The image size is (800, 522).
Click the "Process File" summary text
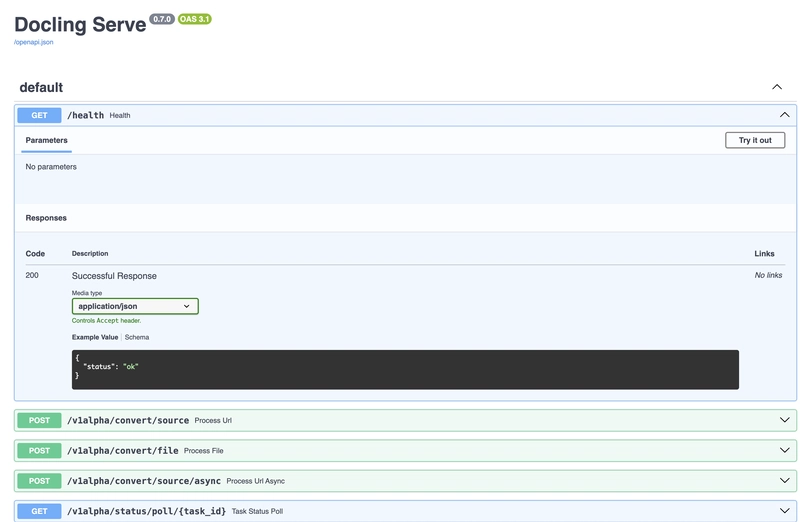tap(204, 451)
